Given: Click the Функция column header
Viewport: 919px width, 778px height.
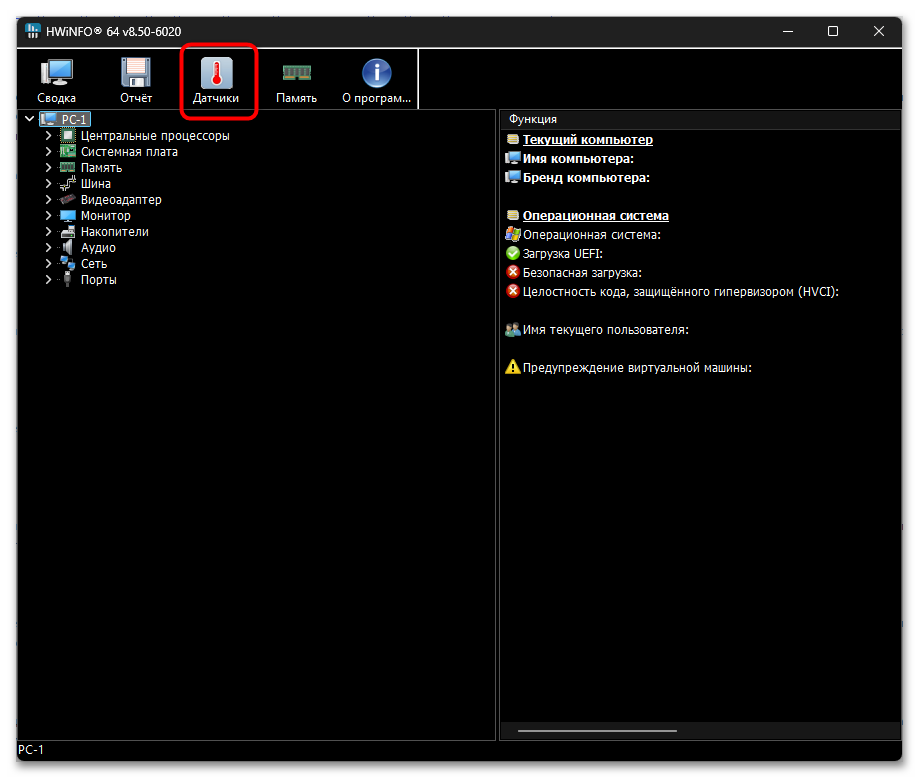Looking at the screenshot, I should pyautogui.click(x=700, y=119).
